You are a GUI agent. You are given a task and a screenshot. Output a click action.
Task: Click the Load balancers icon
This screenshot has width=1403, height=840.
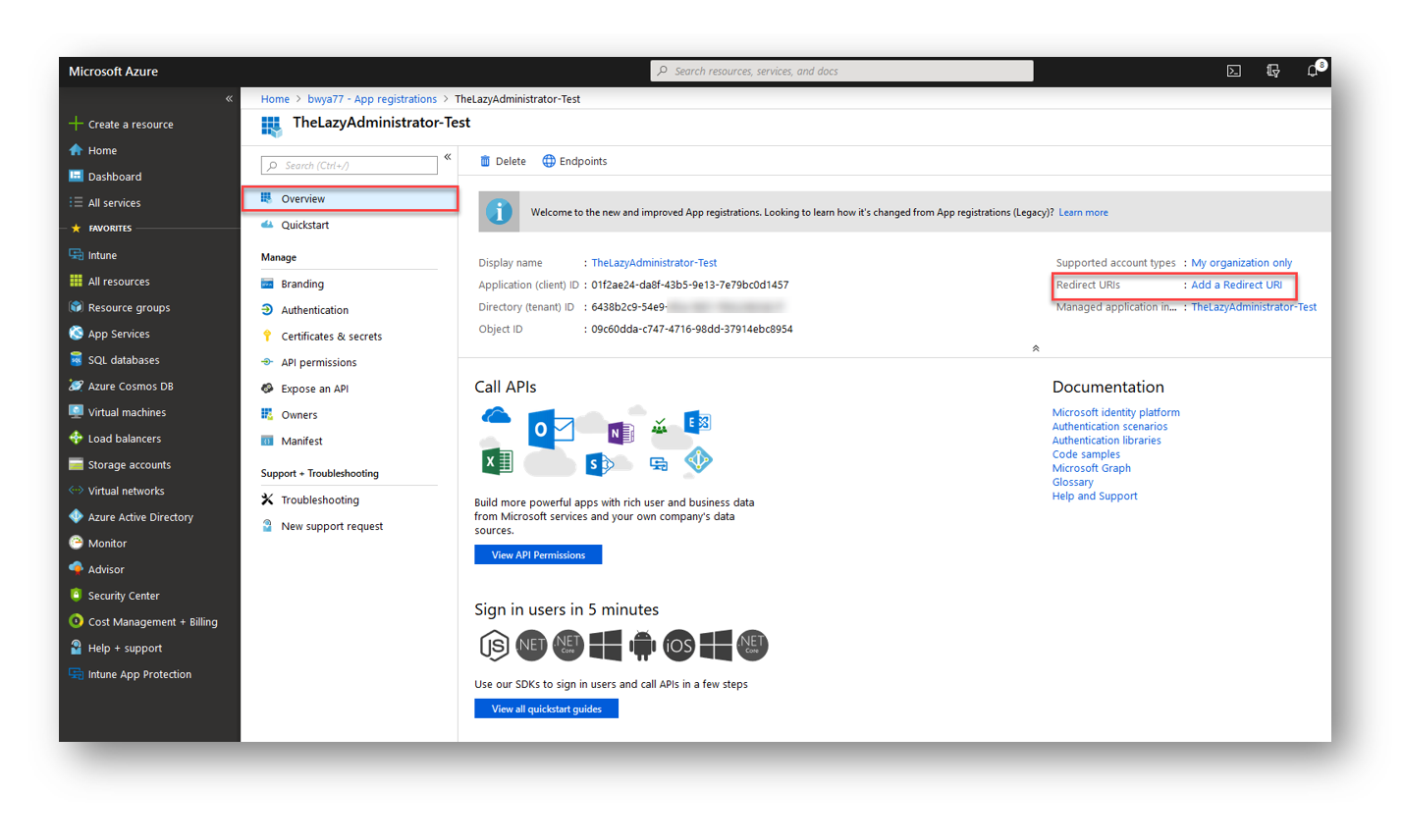76,438
